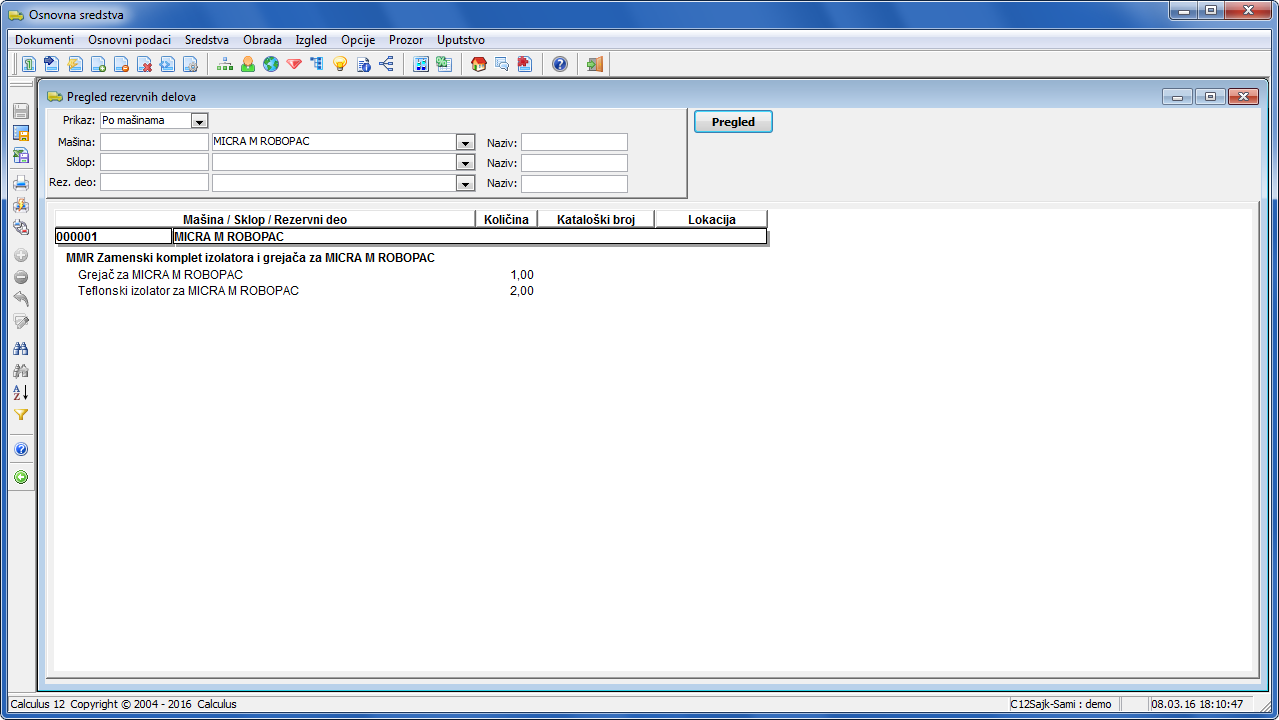Click the printer icon in left sidebar
Screen dimensions: 1279x720
pos(20,183)
